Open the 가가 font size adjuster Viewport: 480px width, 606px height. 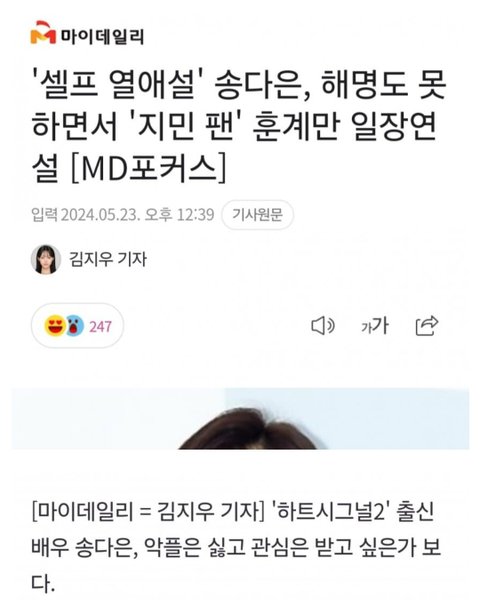(x=374, y=326)
